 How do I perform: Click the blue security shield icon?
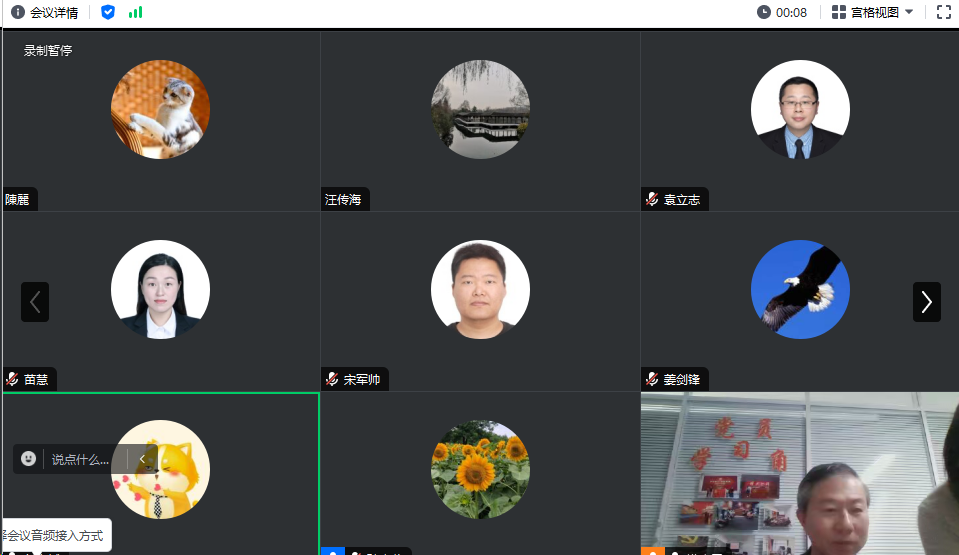(108, 12)
